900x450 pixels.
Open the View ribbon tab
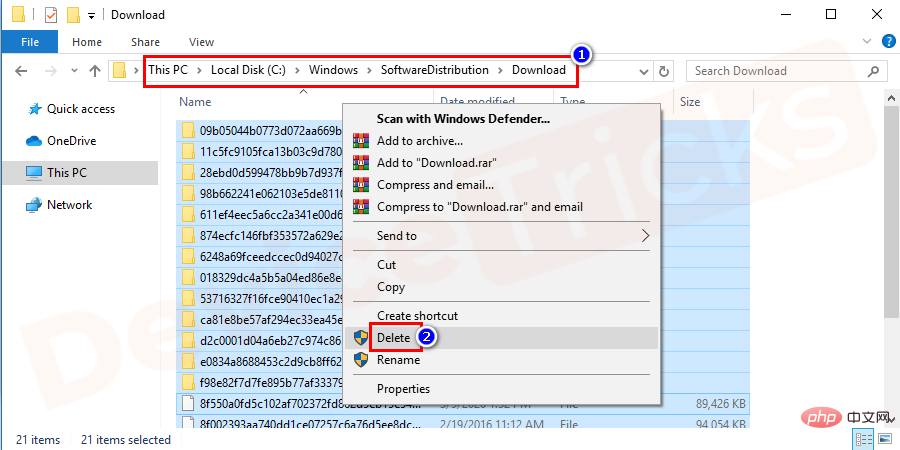(201, 42)
